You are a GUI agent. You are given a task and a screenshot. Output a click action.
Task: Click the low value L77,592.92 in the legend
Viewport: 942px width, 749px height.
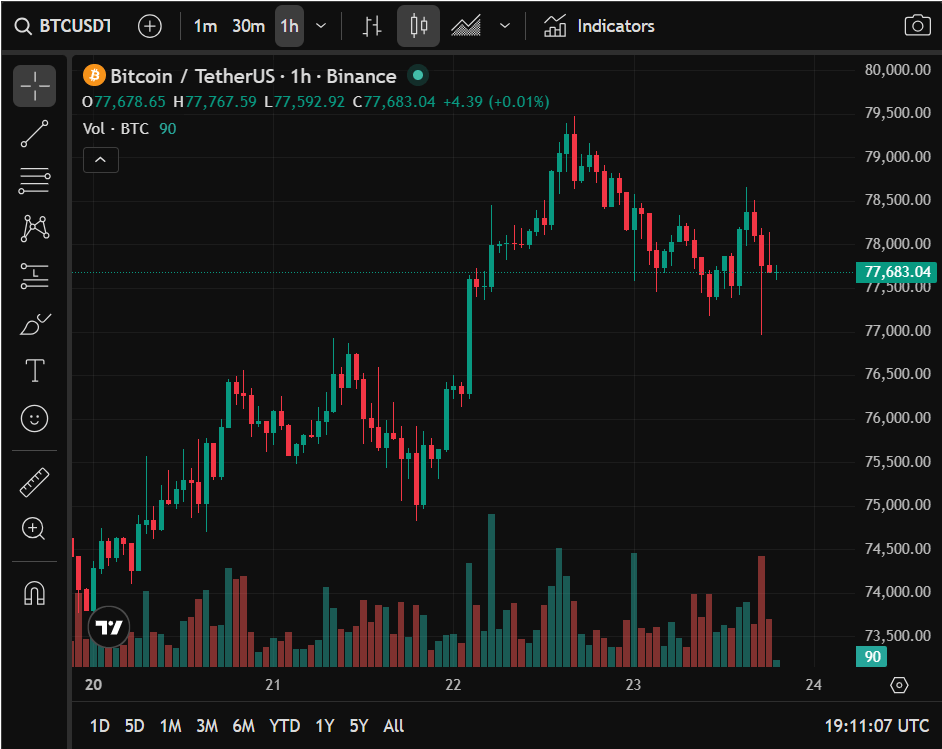coord(305,102)
